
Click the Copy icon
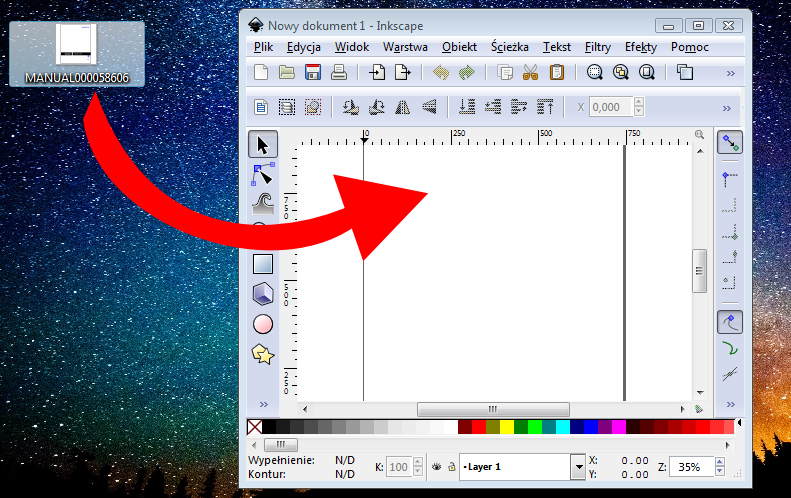505,72
